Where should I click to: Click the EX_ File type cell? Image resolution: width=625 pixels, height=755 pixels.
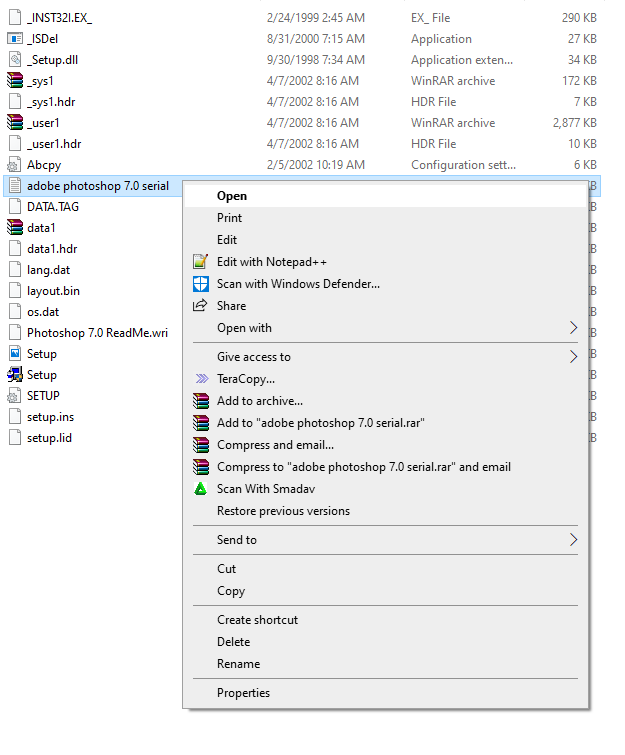pos(430,18)
